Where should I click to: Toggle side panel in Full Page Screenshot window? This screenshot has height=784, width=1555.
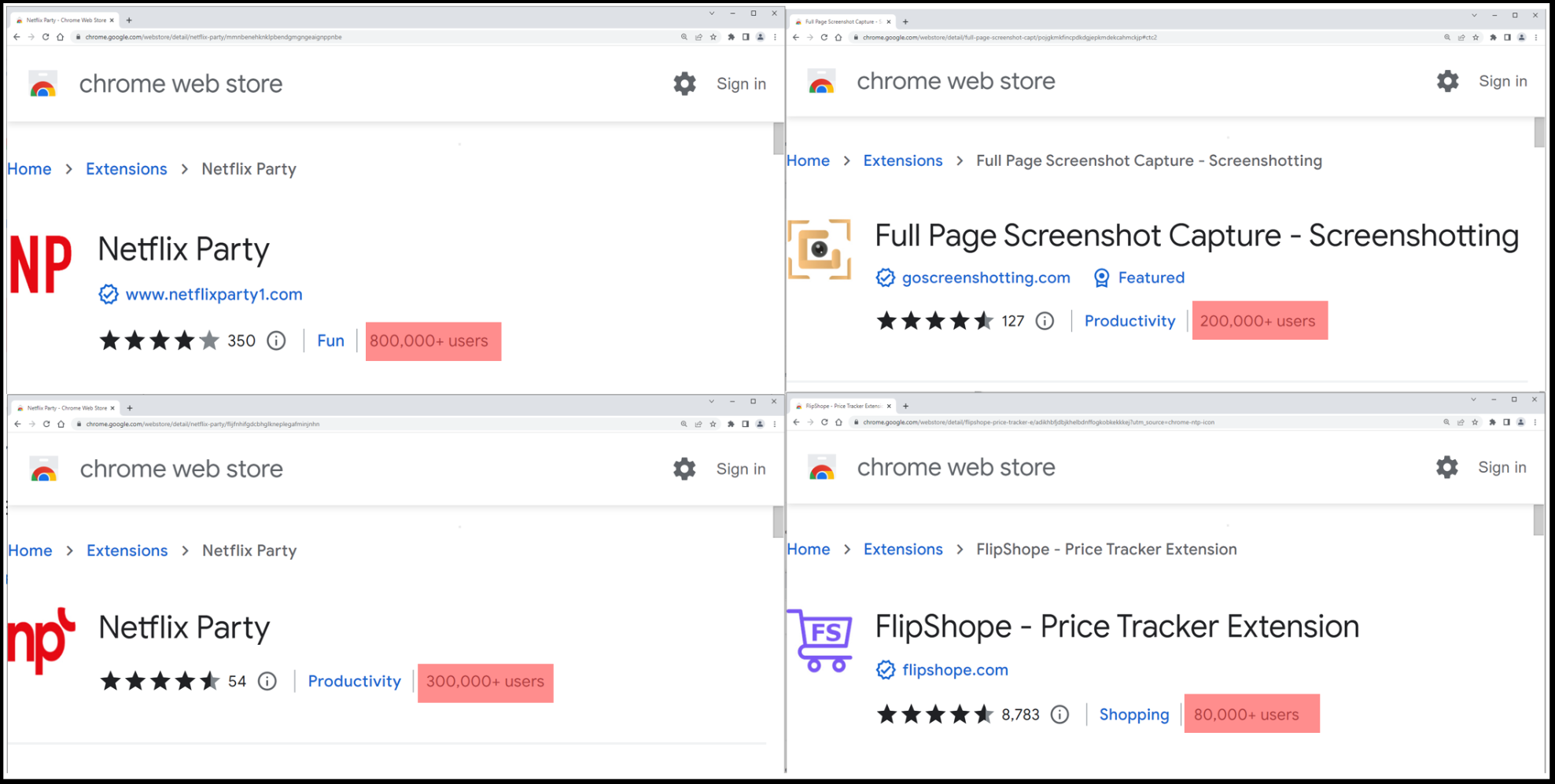pos(1507,37)
